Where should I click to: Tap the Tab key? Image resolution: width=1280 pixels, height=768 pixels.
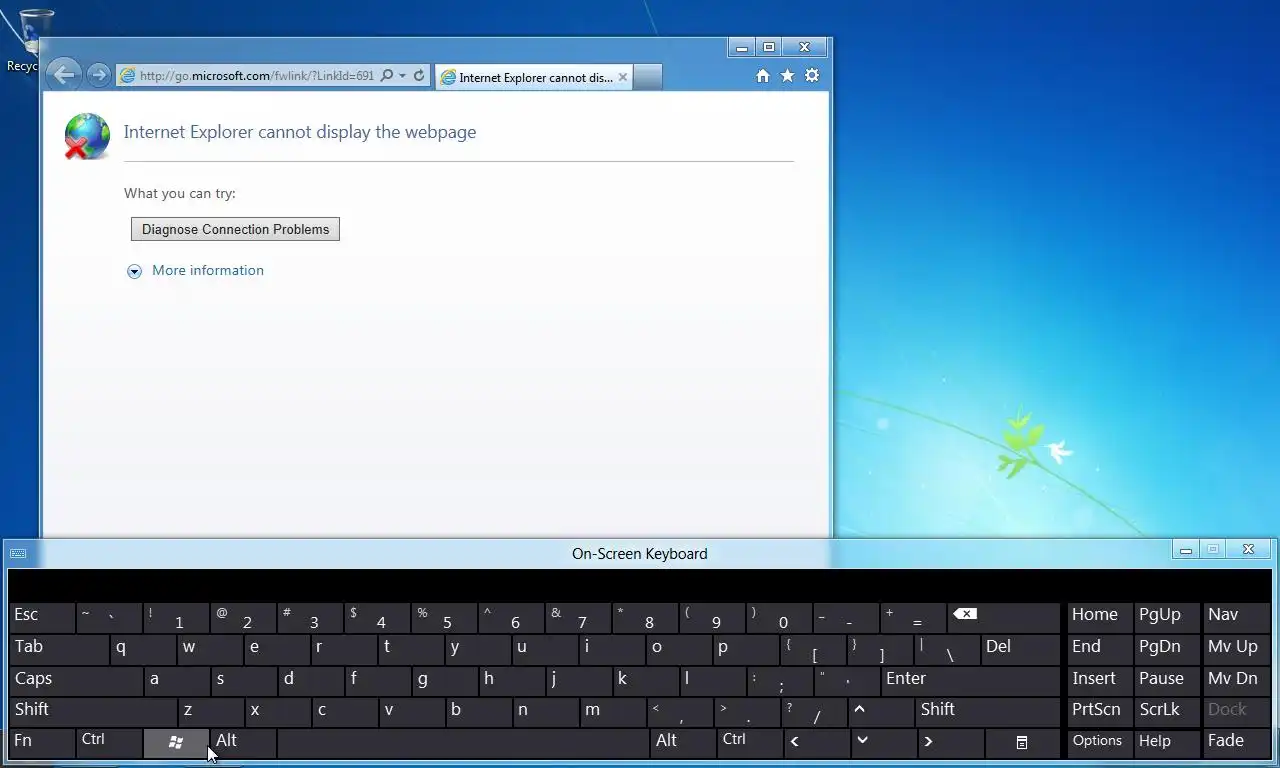[59, 650]
